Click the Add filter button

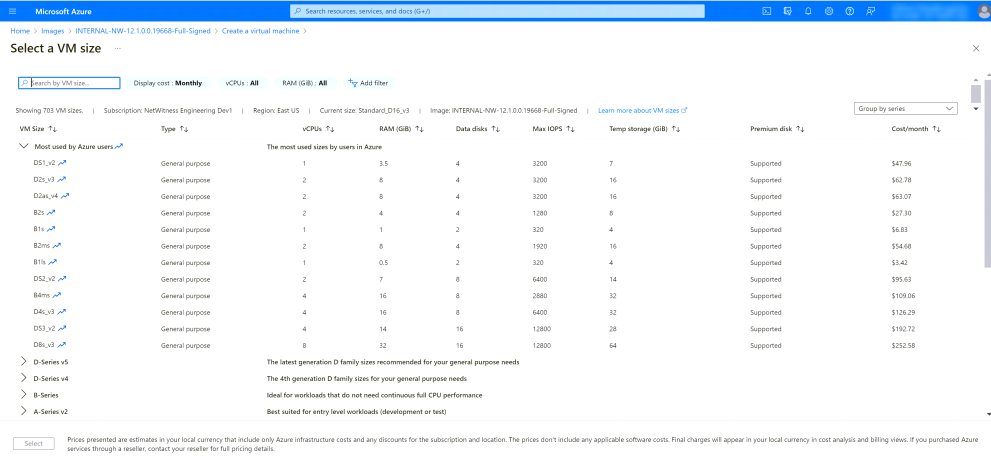click(370, 83)
